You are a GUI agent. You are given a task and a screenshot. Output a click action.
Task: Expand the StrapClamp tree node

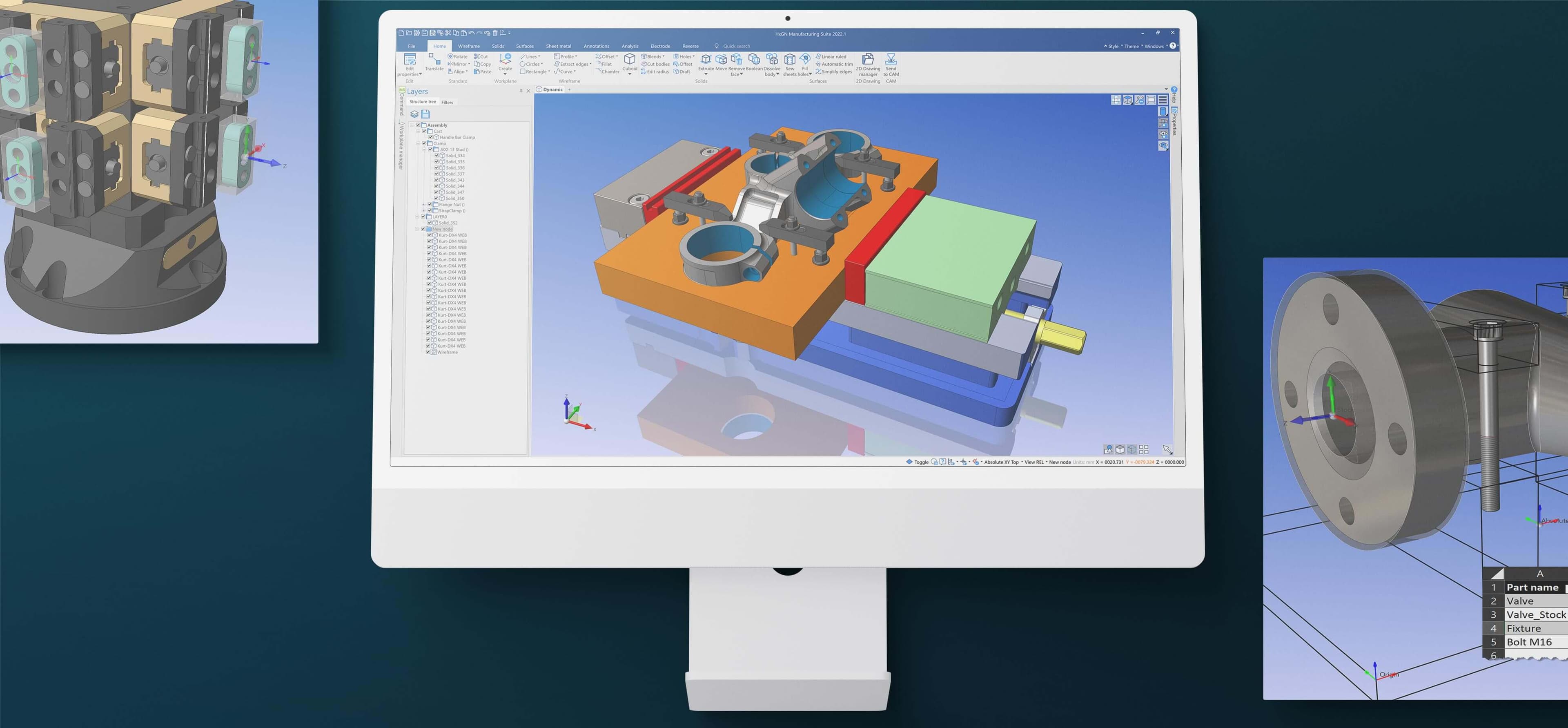pyautogui.click(x=424, y=211)
